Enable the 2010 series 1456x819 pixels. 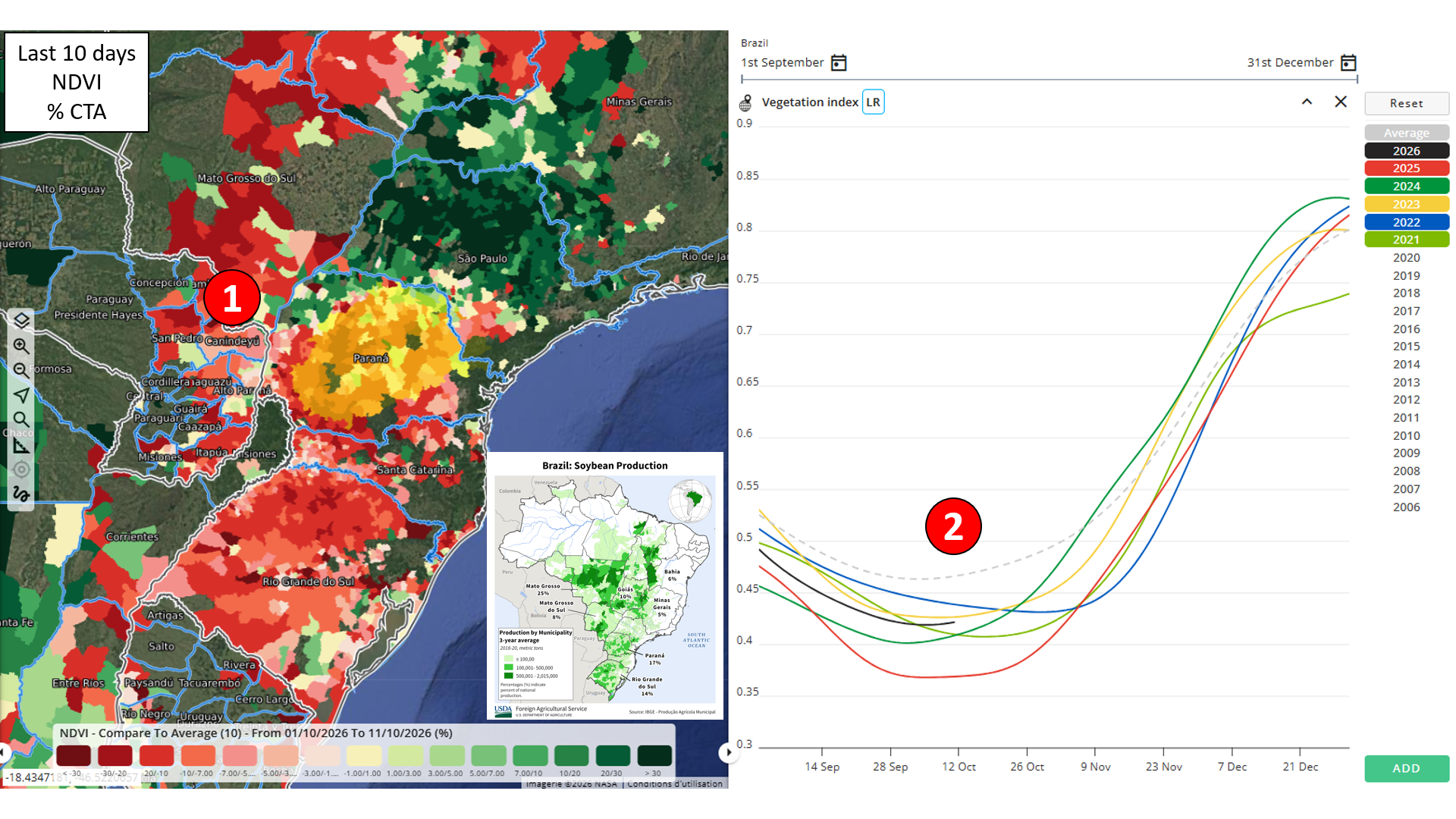pyautogui.click(x=1407, y=435)
